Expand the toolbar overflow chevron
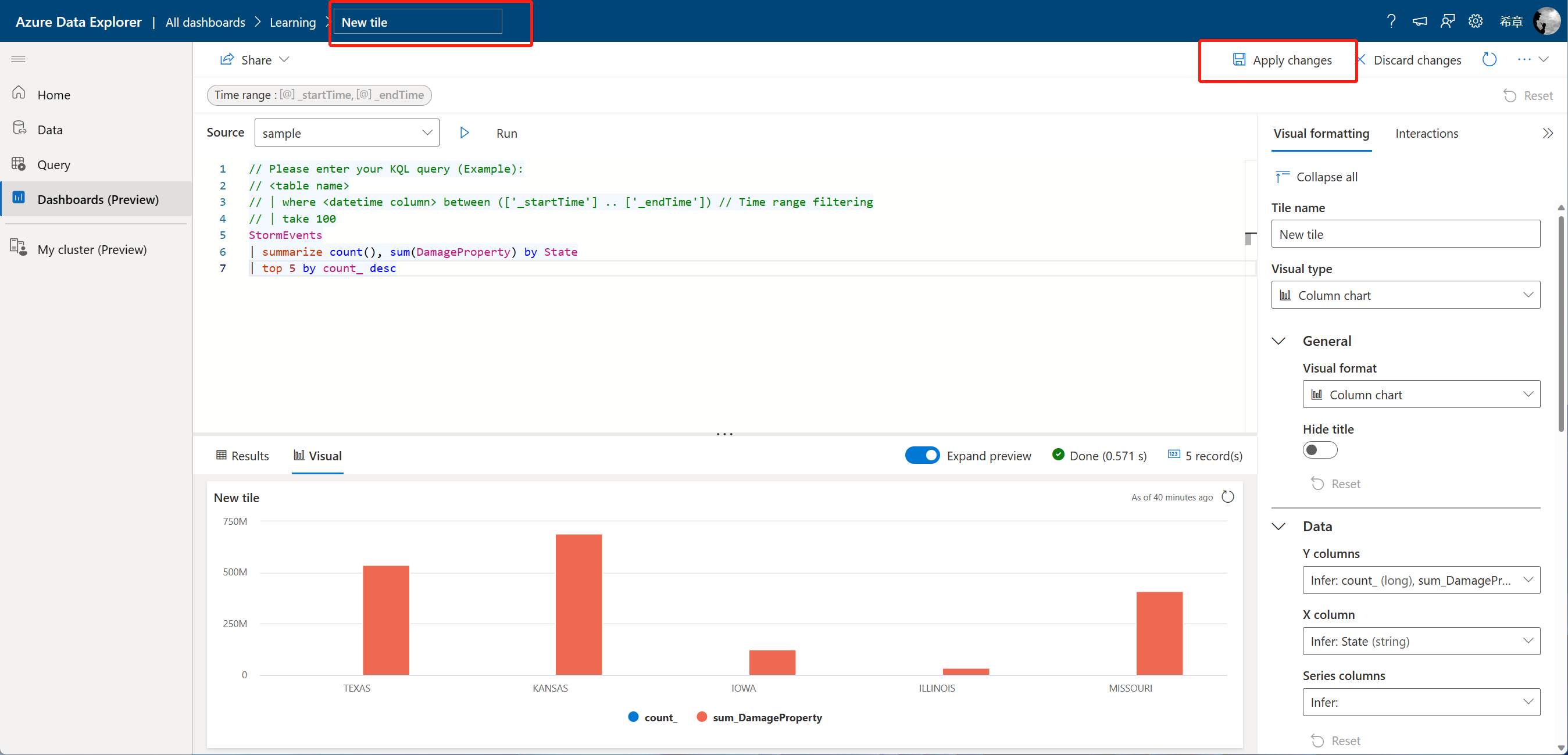The image size is (1568, 755). tap(1544, 60)
